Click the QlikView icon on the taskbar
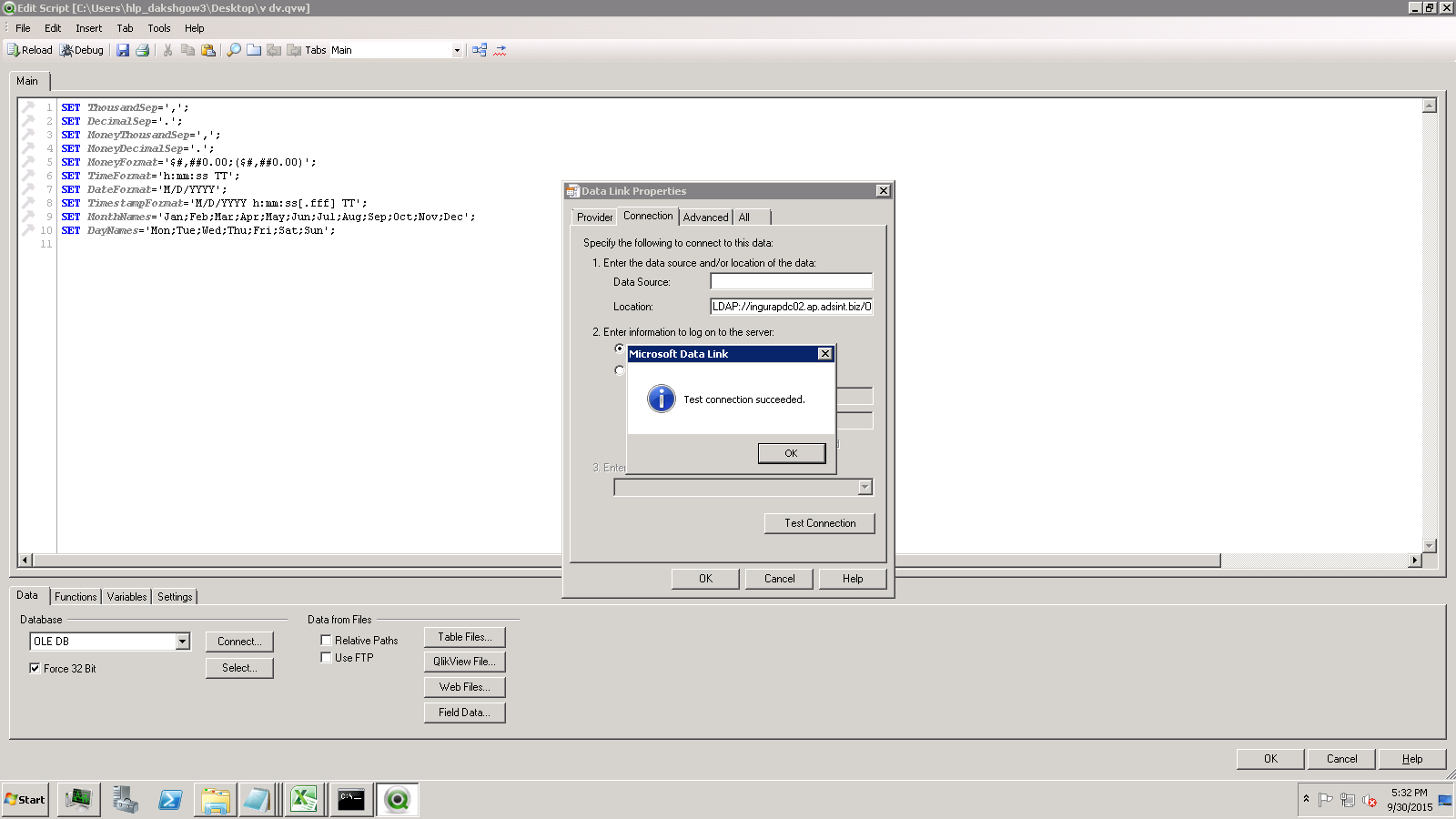This screenshot has width=1456, height=819. pyautogui.click(x=398, y=800)
